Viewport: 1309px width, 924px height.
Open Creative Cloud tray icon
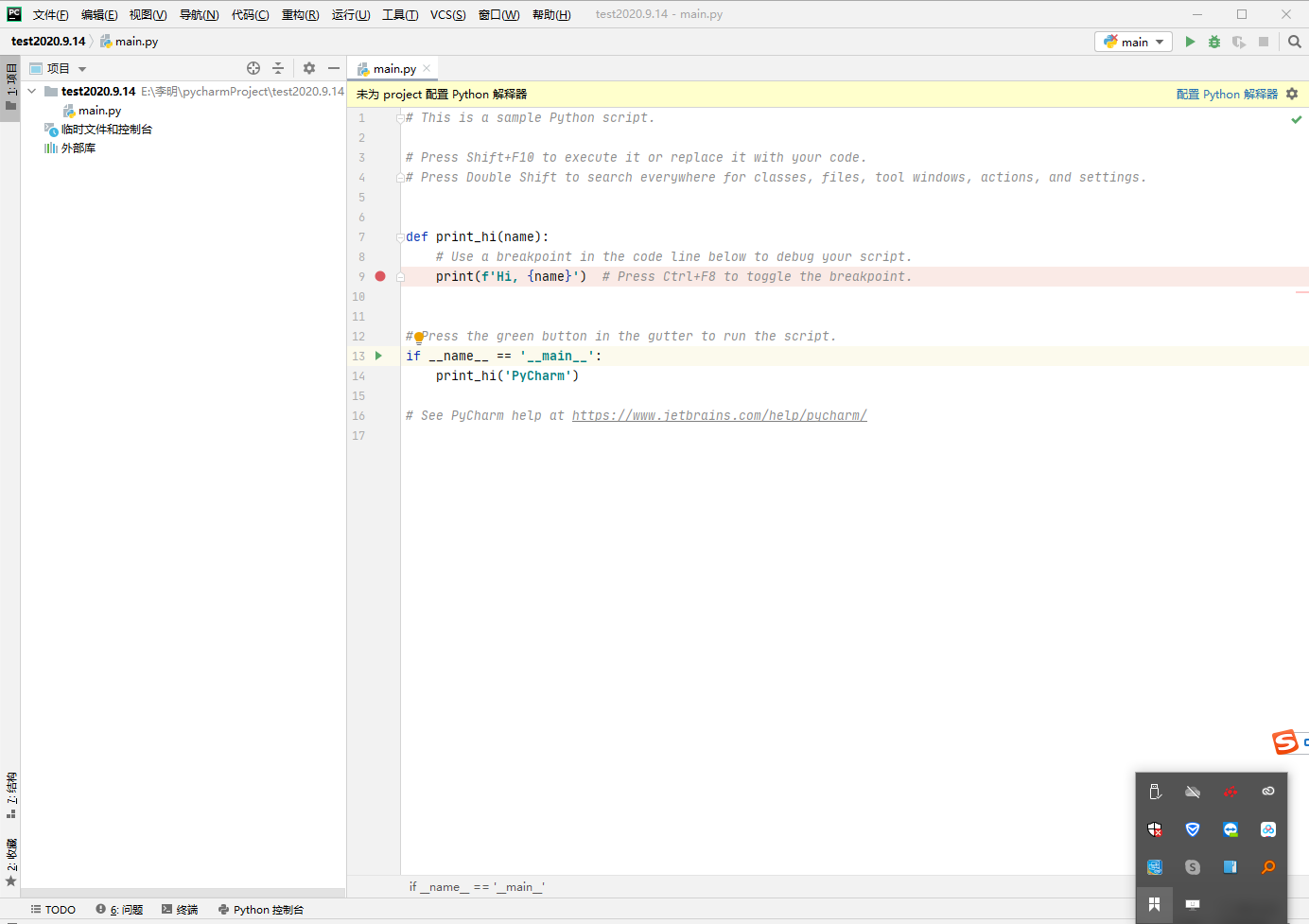(x=1268, y=792)
